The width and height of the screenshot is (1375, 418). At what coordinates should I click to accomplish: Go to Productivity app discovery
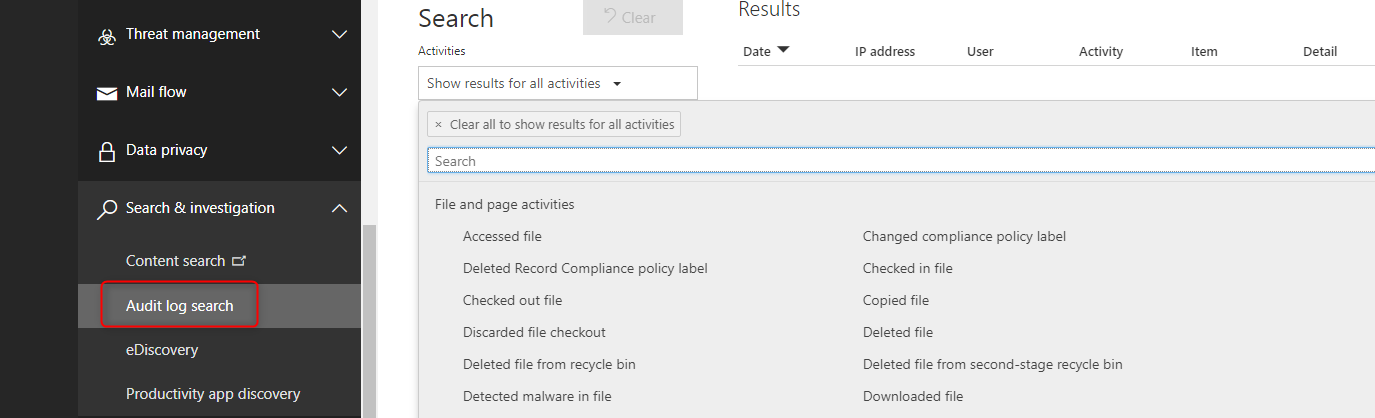(213, 394)
